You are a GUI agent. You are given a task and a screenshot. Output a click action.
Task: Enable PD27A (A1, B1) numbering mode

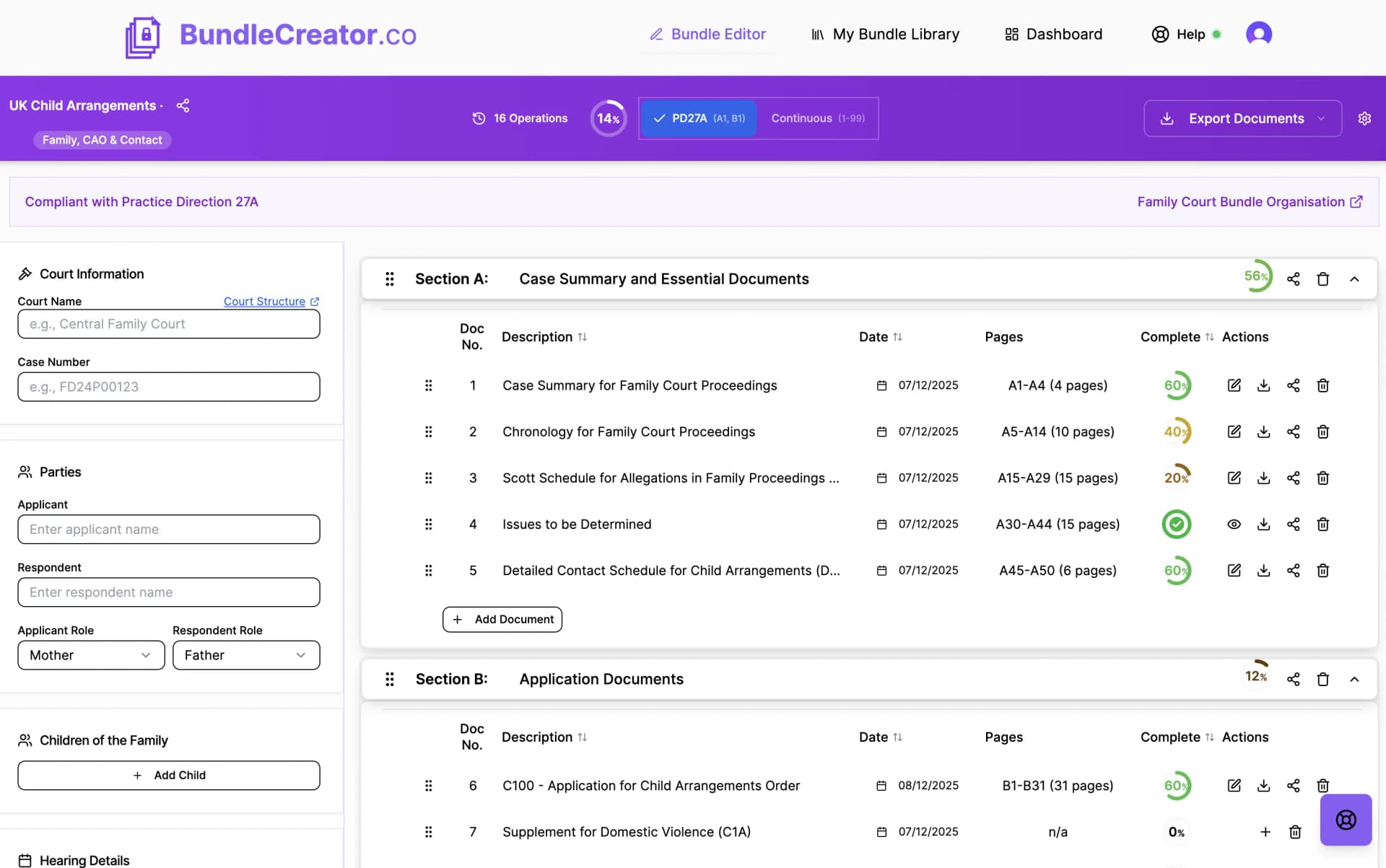698,118
